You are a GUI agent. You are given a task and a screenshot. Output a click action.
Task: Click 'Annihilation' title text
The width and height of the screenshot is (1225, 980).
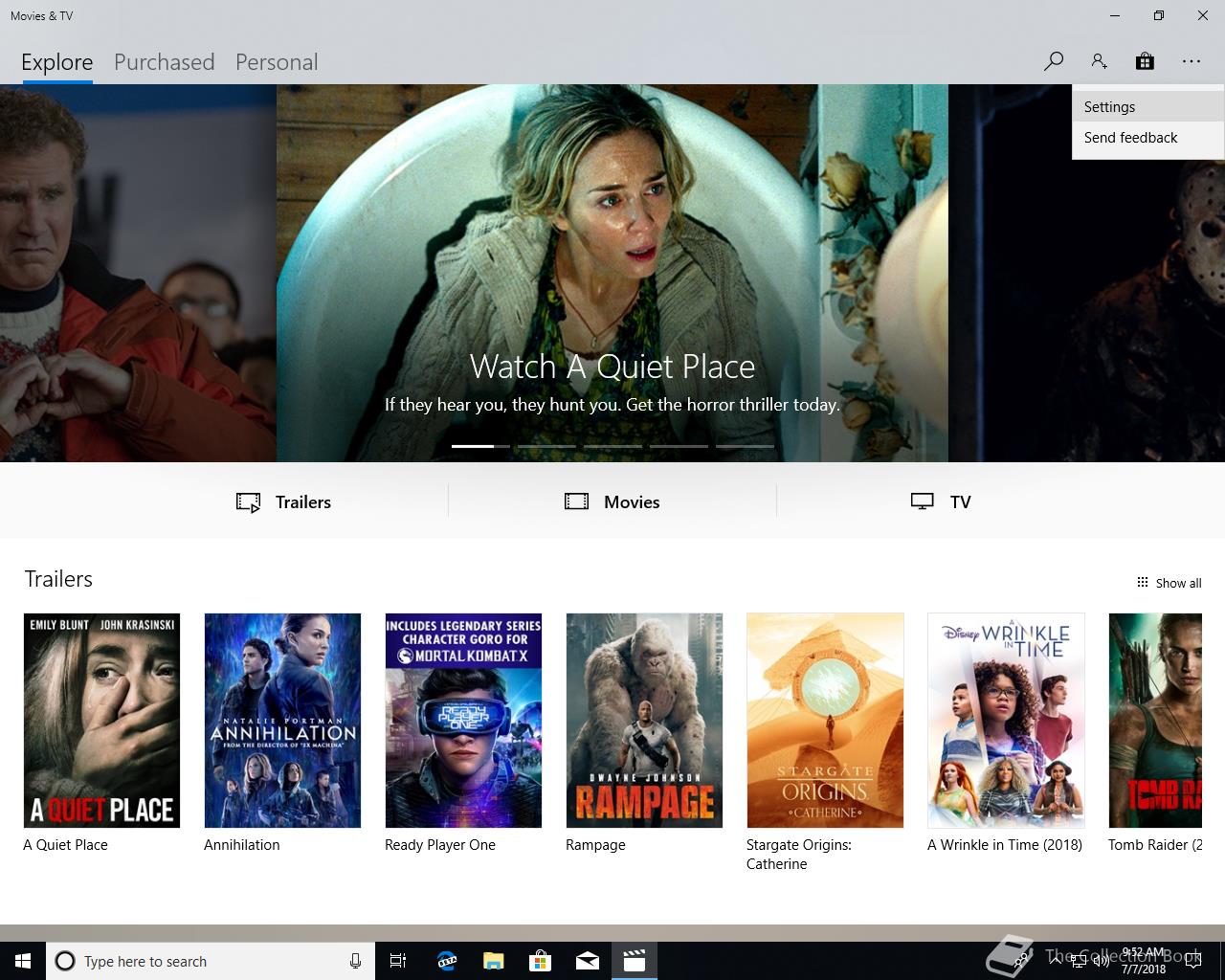[242, 845]
